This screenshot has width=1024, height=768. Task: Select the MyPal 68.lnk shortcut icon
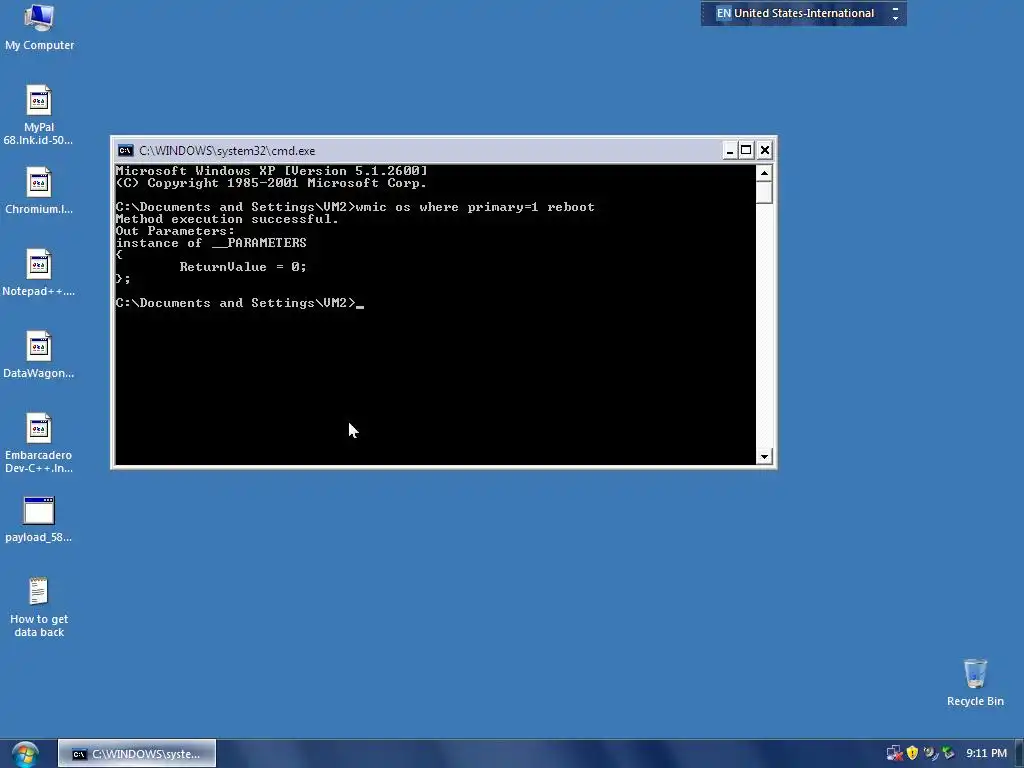coord(39,115)
